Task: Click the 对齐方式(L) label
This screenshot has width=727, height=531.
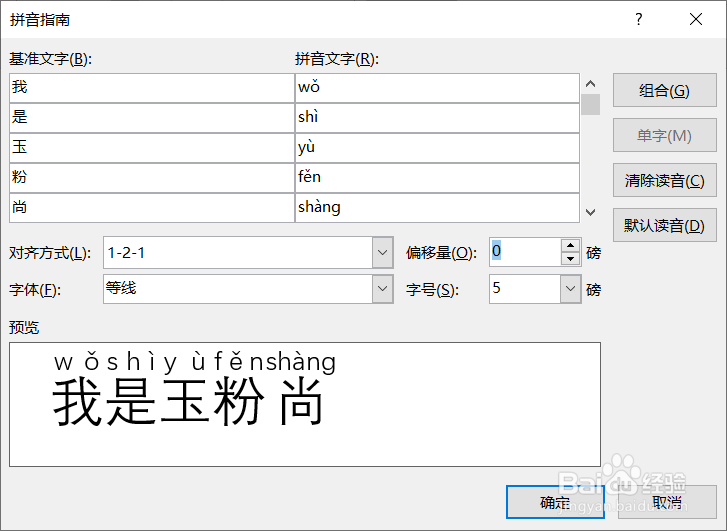Action: pyautogui.click(x=50, y=253)
